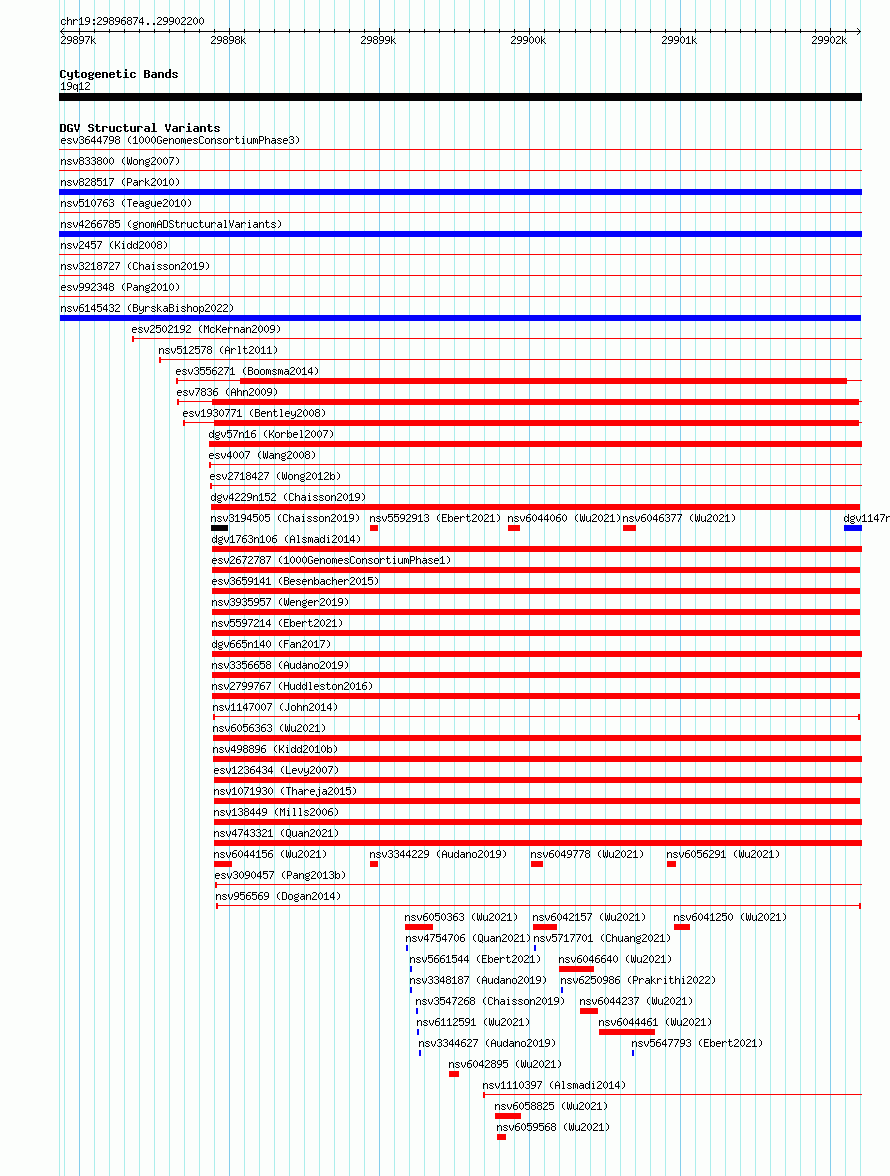Click esv992348 (Pang2010) label
Image resolution: width=890 pixels, height=1176 pixels.
point(120,287)
